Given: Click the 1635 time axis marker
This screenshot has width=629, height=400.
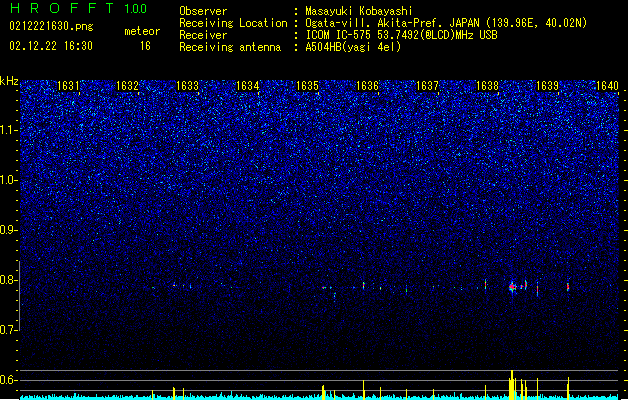Looking at the screenshot, I should pyautogui.click(x=307, y=86).
